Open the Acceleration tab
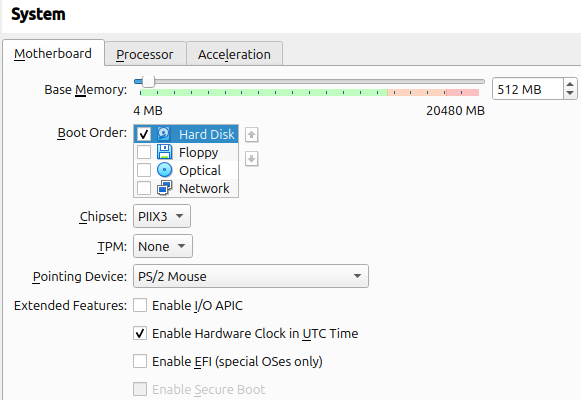The image size is (581, 400). pos(234,54)
